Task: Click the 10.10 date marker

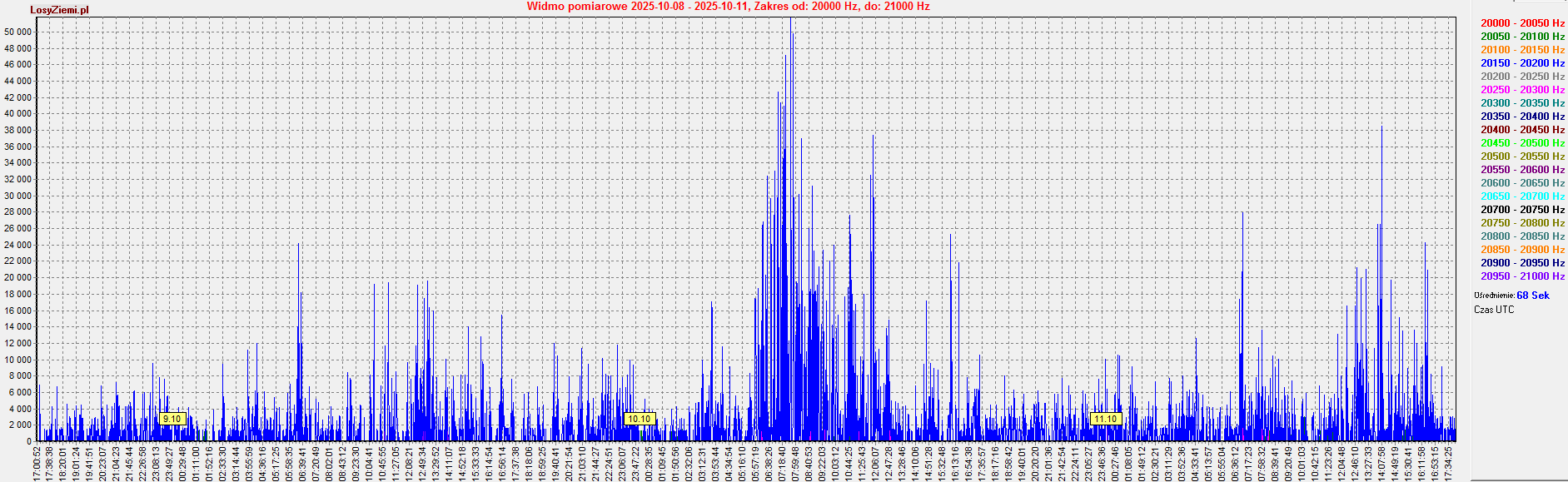Action: click(x=639, y=419)
